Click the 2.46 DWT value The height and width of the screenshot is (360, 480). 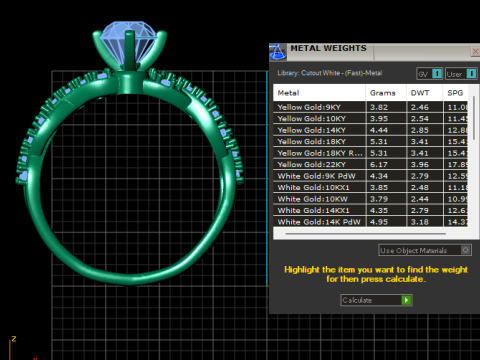point(420,107)
